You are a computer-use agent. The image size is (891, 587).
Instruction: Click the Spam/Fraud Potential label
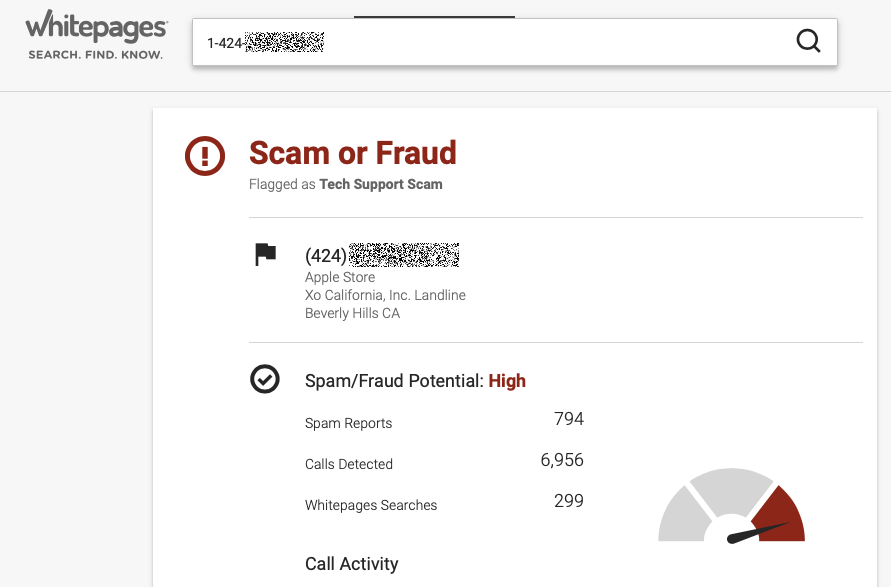394,381
